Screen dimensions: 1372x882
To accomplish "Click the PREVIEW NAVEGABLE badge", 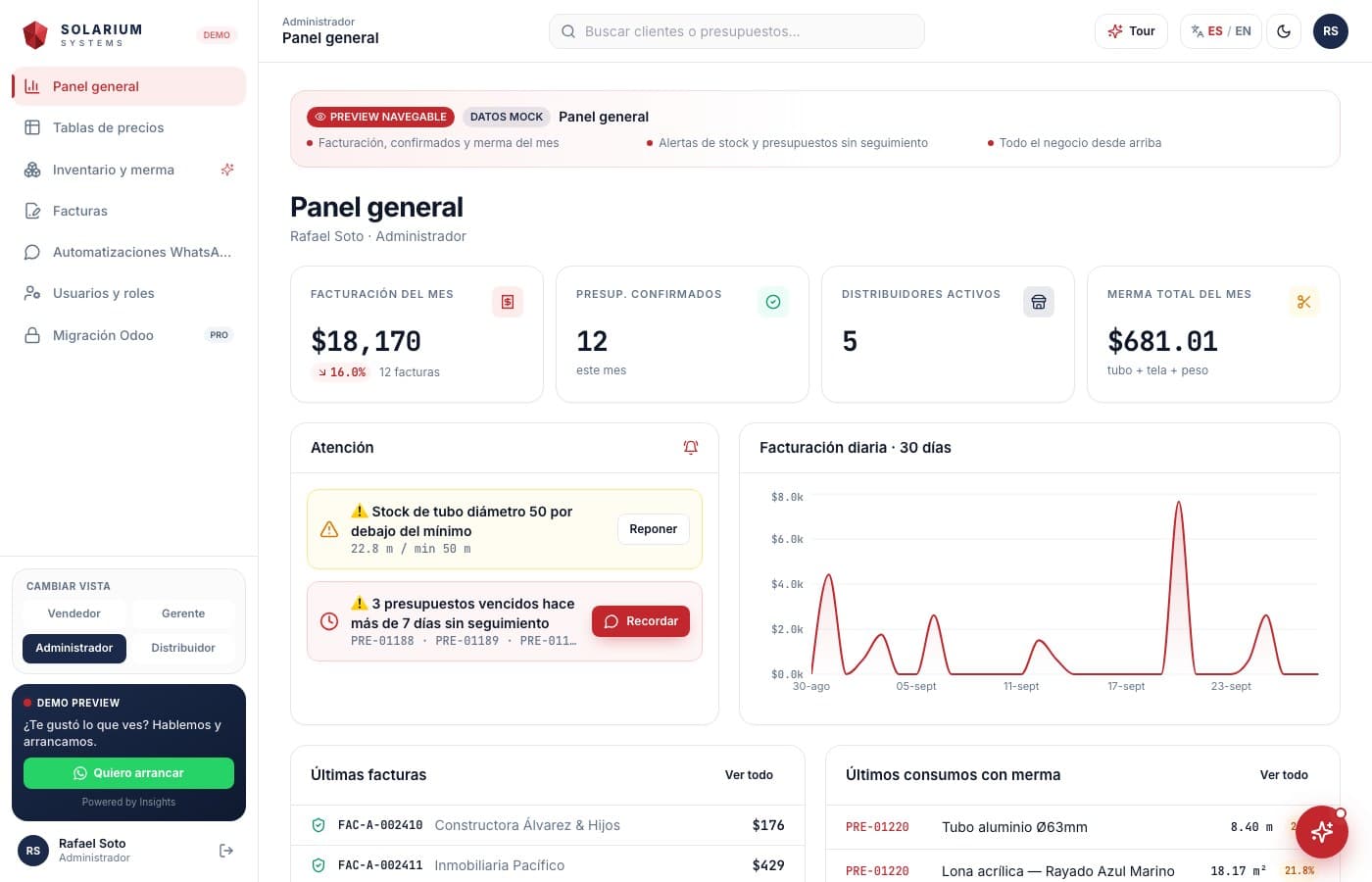I will [380, 117].
